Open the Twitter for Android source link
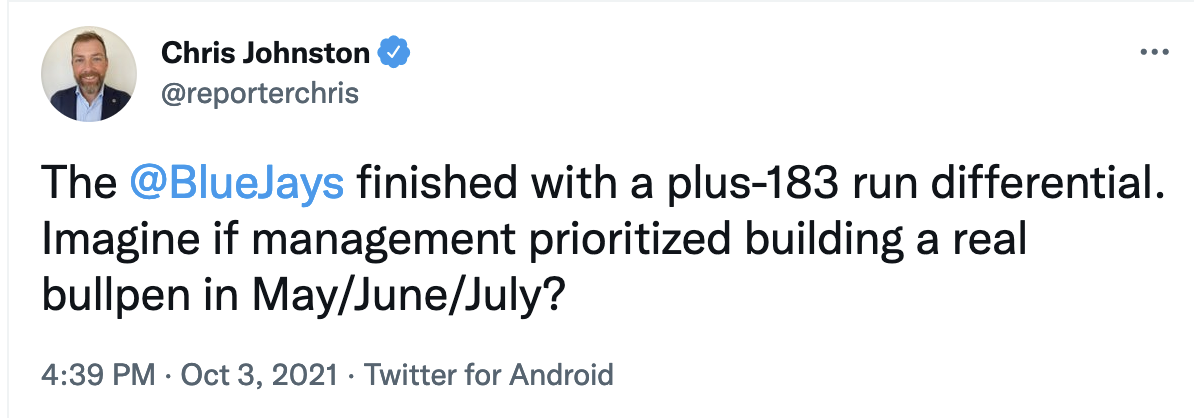 point(488,376)
